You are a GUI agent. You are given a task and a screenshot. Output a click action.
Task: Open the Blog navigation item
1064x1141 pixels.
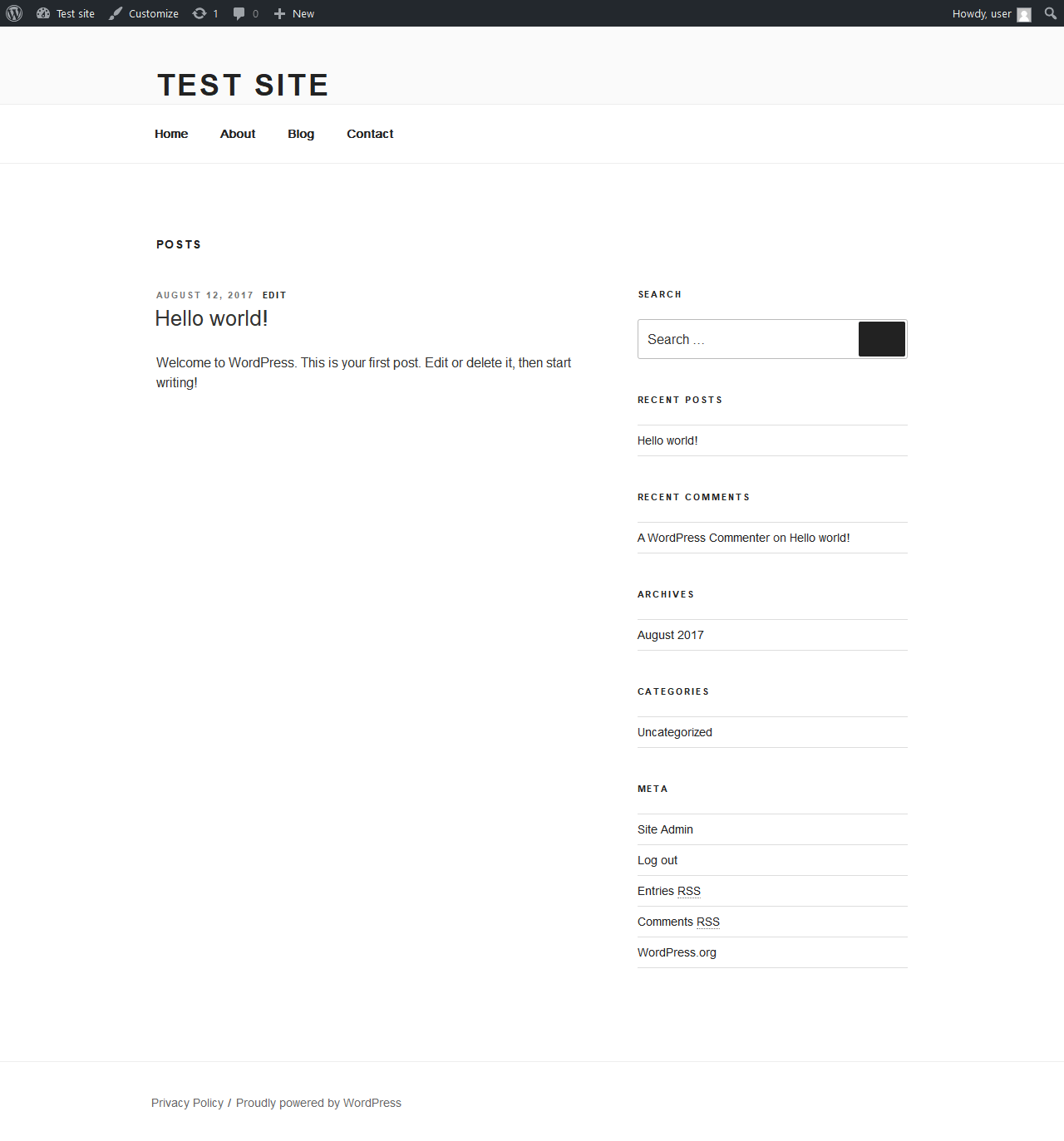[301, 134]
